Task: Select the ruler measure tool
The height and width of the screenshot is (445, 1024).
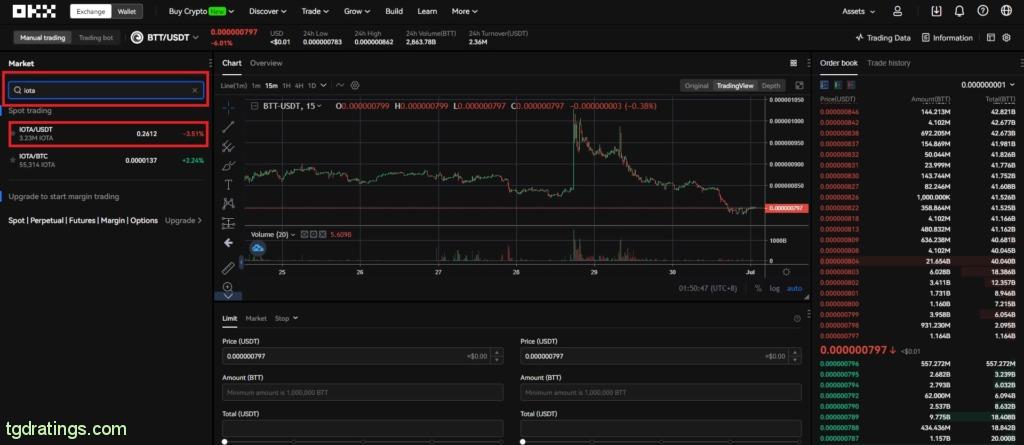Action: [228, 268]
